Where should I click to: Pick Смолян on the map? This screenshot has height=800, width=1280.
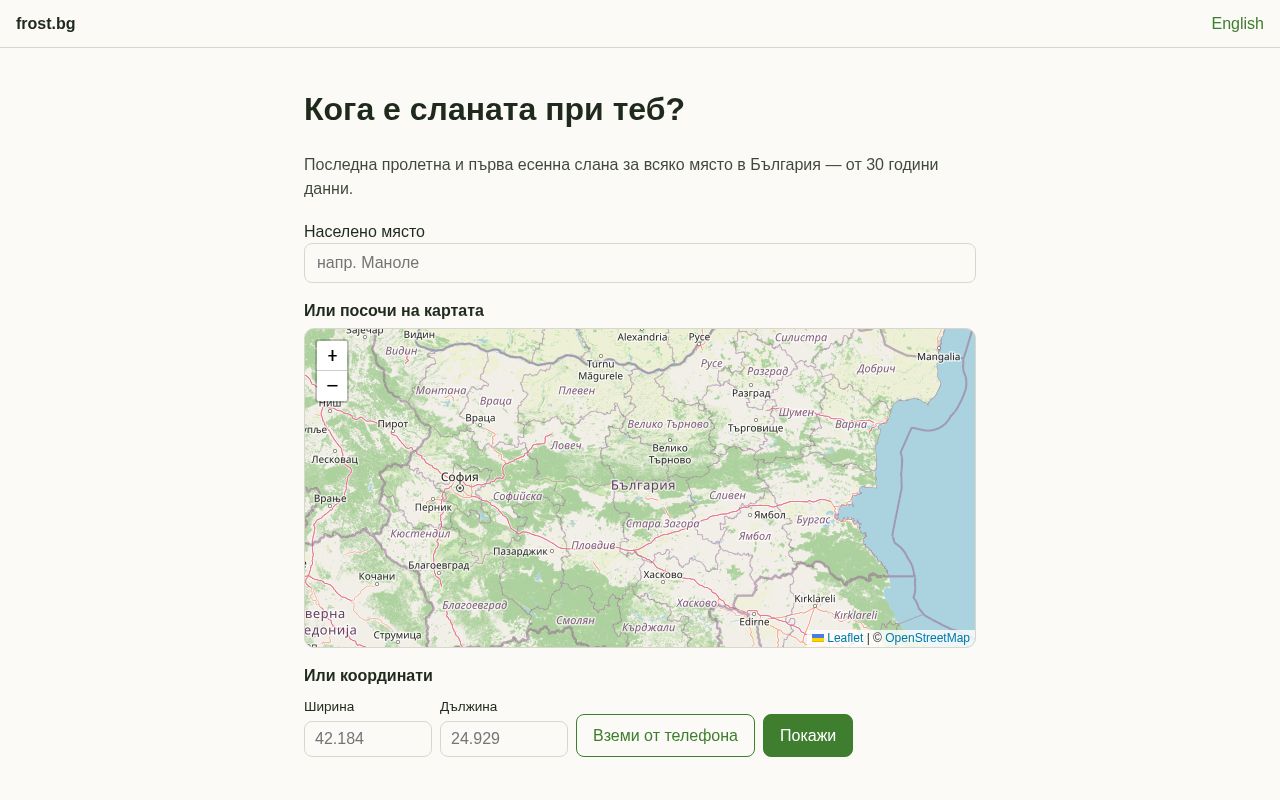[x=575, y=621]
